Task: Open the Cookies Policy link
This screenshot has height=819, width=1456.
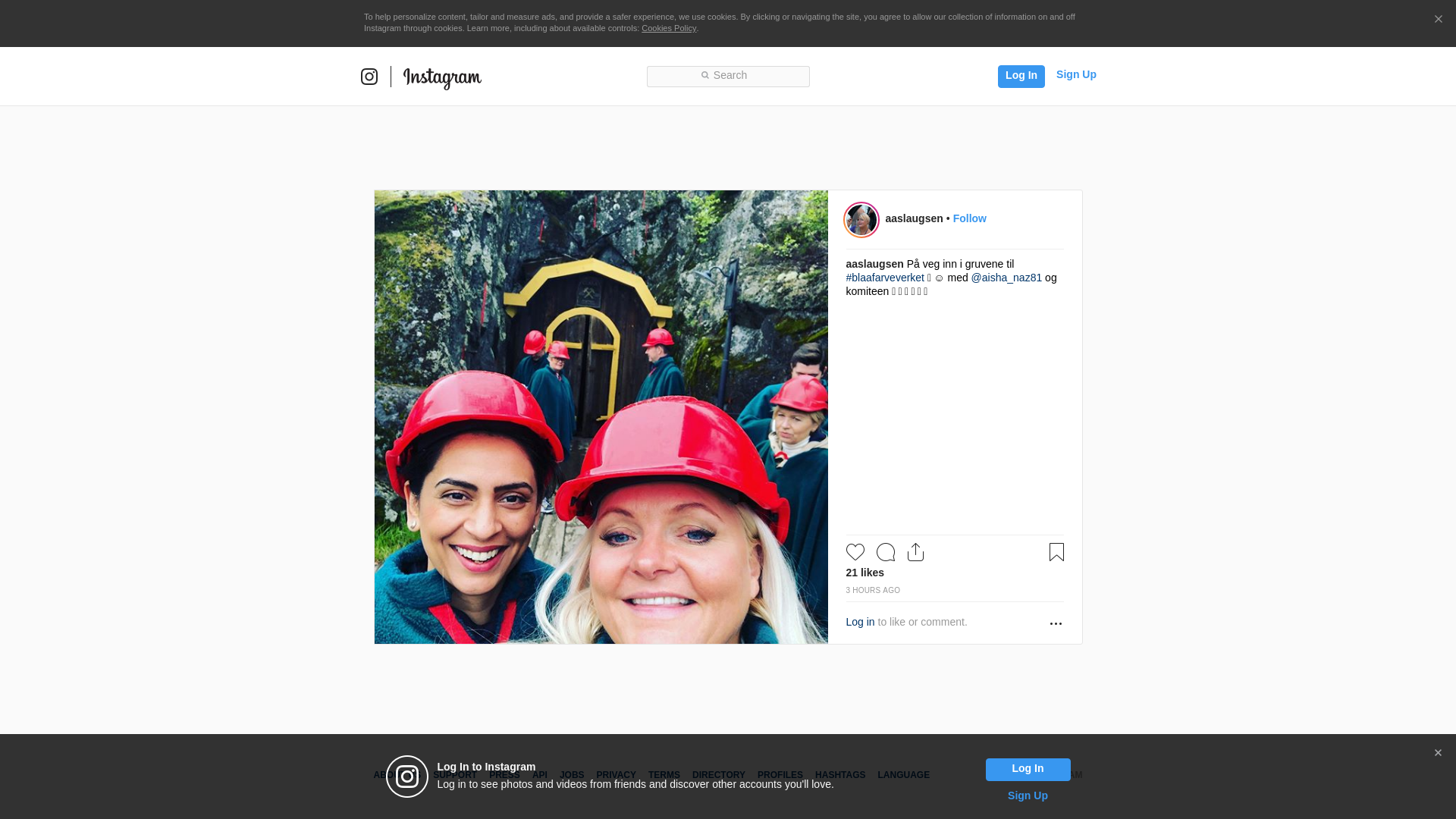Action: pyautogui.click(x=669, y=28)
